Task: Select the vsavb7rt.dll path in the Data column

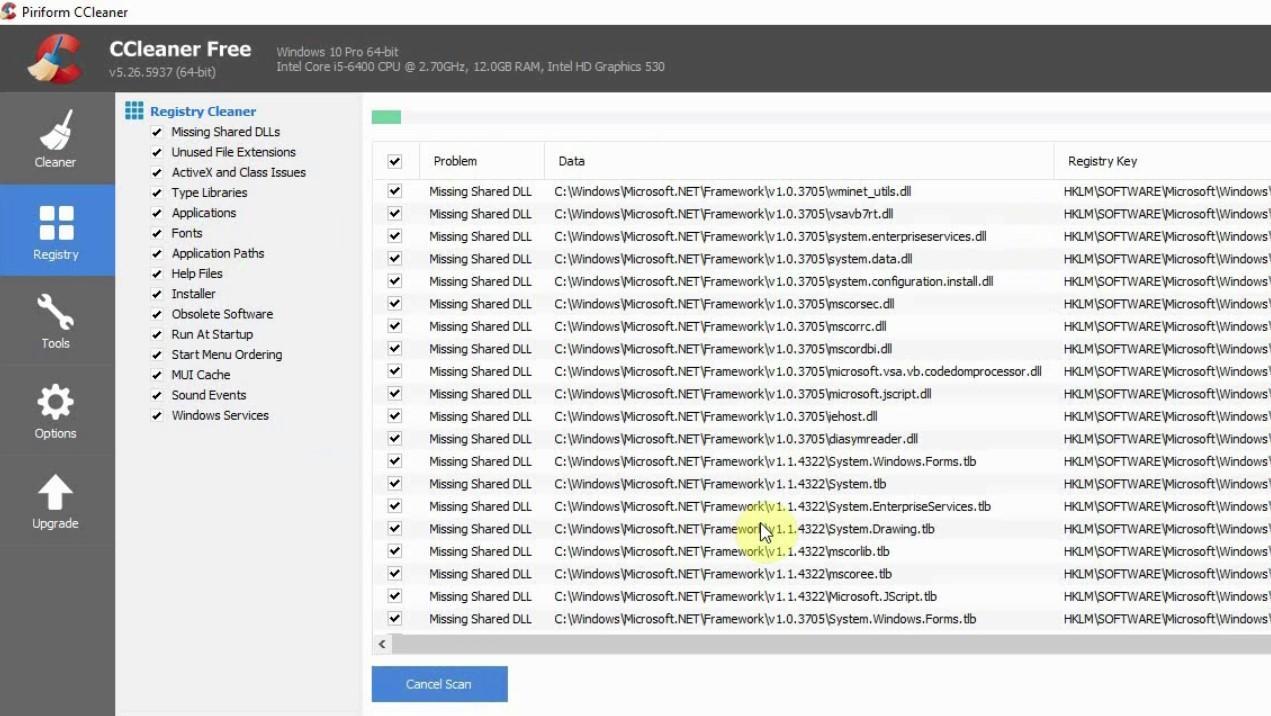Action: pos(724,214)
